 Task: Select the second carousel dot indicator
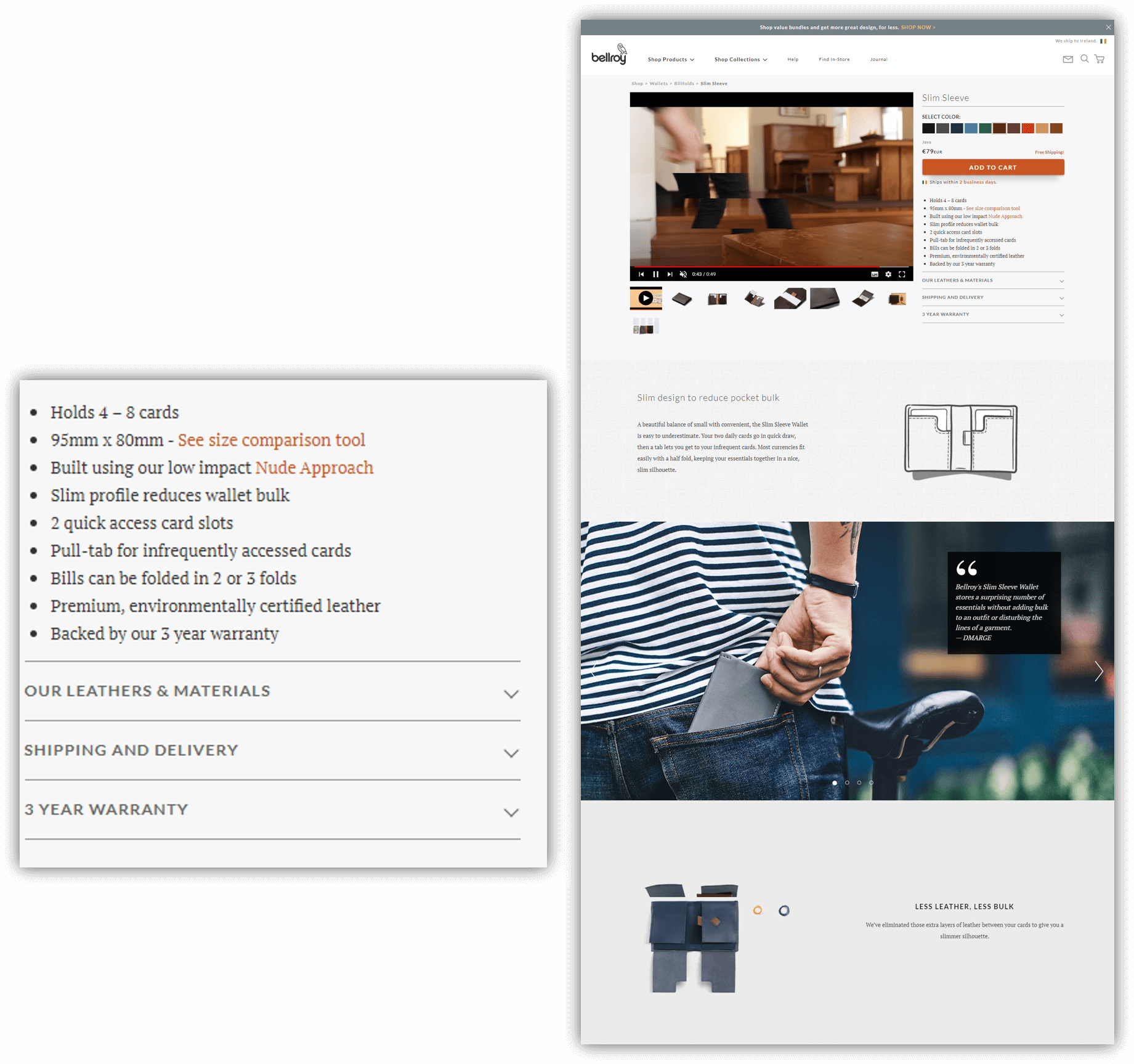(x=847, y=782)
